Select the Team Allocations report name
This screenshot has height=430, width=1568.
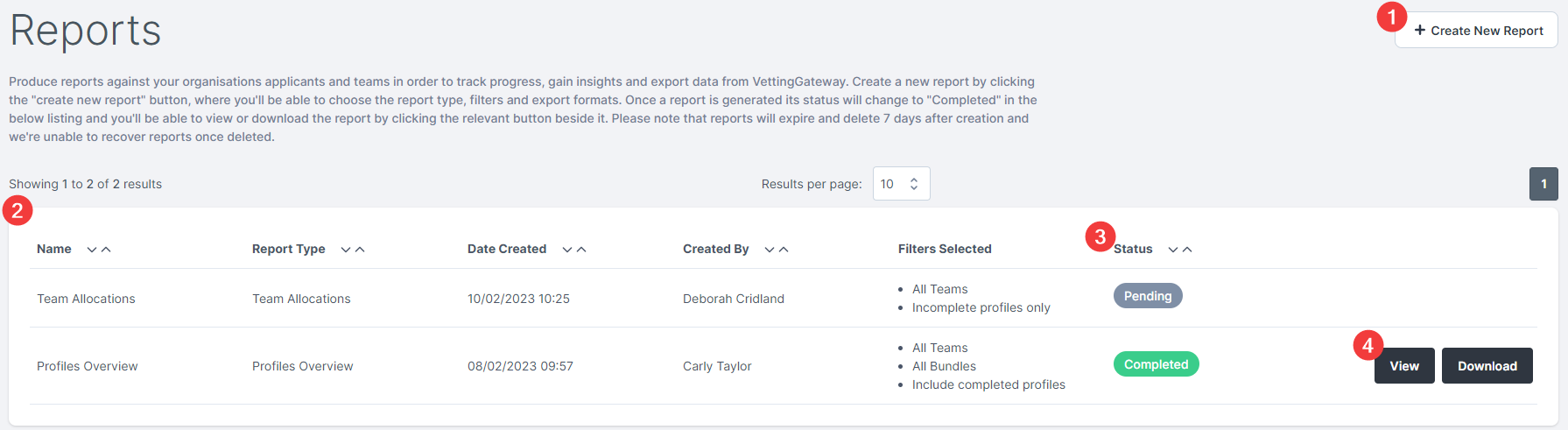pyautogui.click(x=86, y=299)
